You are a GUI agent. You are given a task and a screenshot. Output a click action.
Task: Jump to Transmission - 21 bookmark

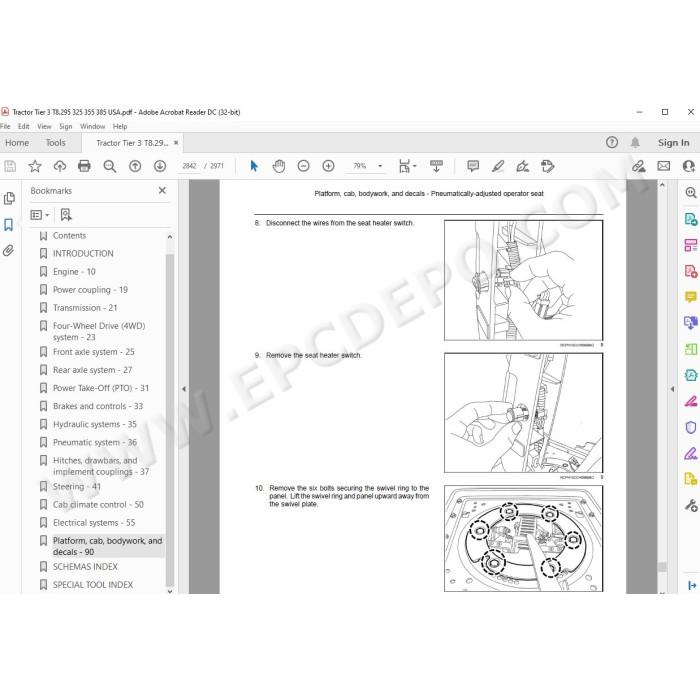(x=85, y=308)
